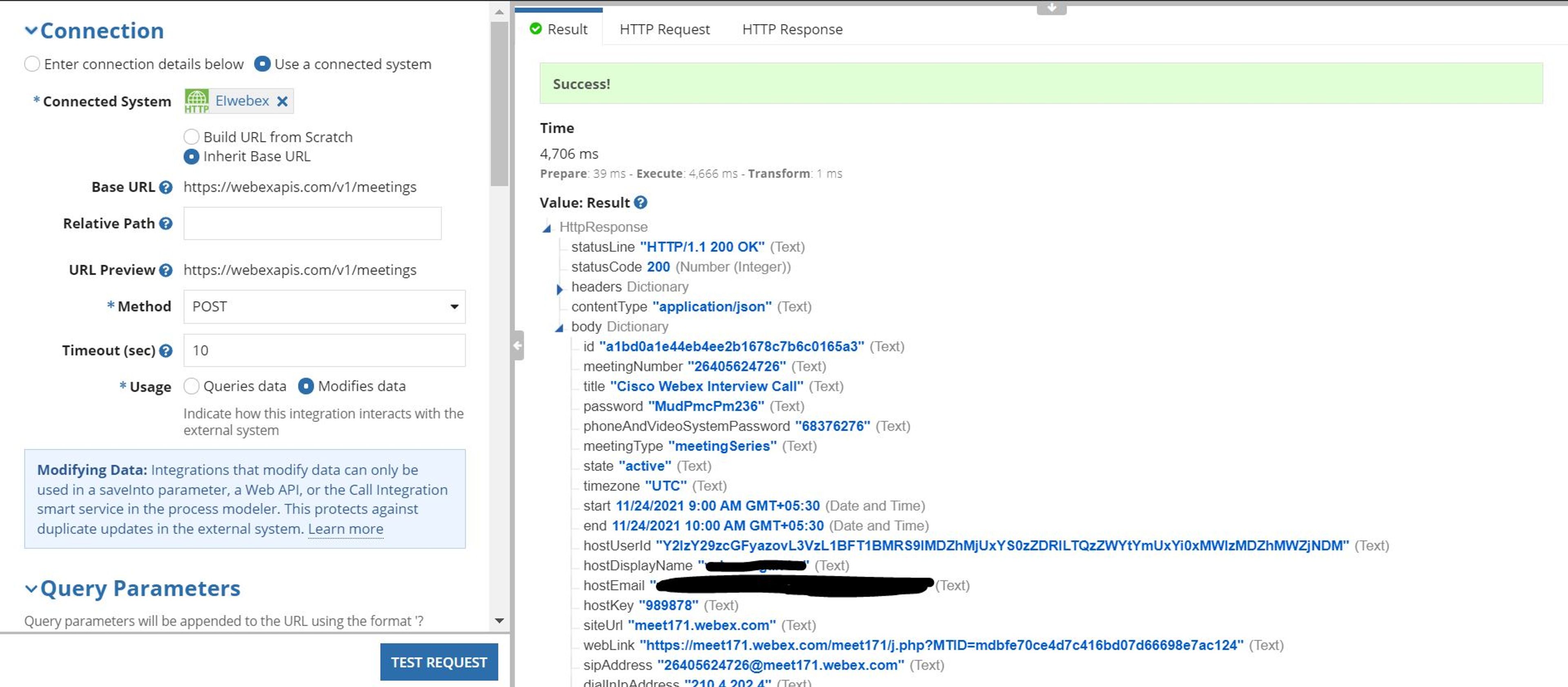Click the collapse-down arrow above result pane

tap(1051, 8)
